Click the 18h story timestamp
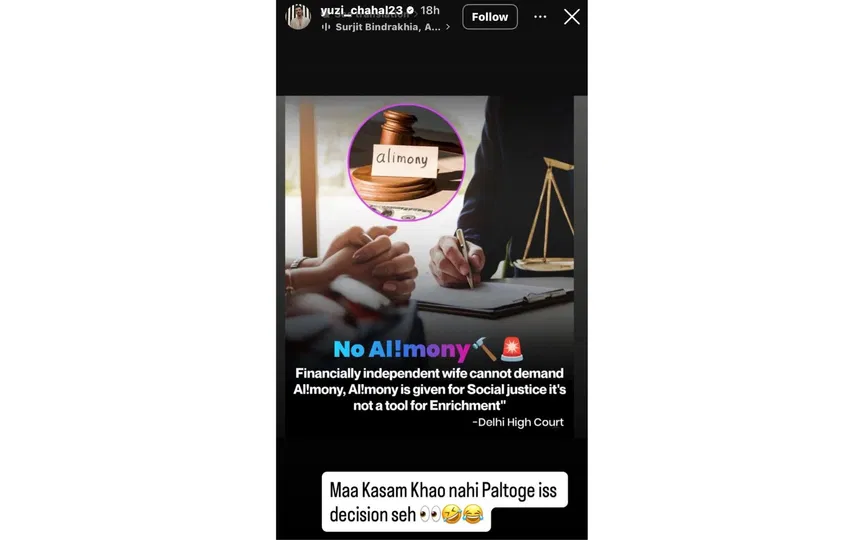This screenshot has width=864, height=540. point(430,10)
